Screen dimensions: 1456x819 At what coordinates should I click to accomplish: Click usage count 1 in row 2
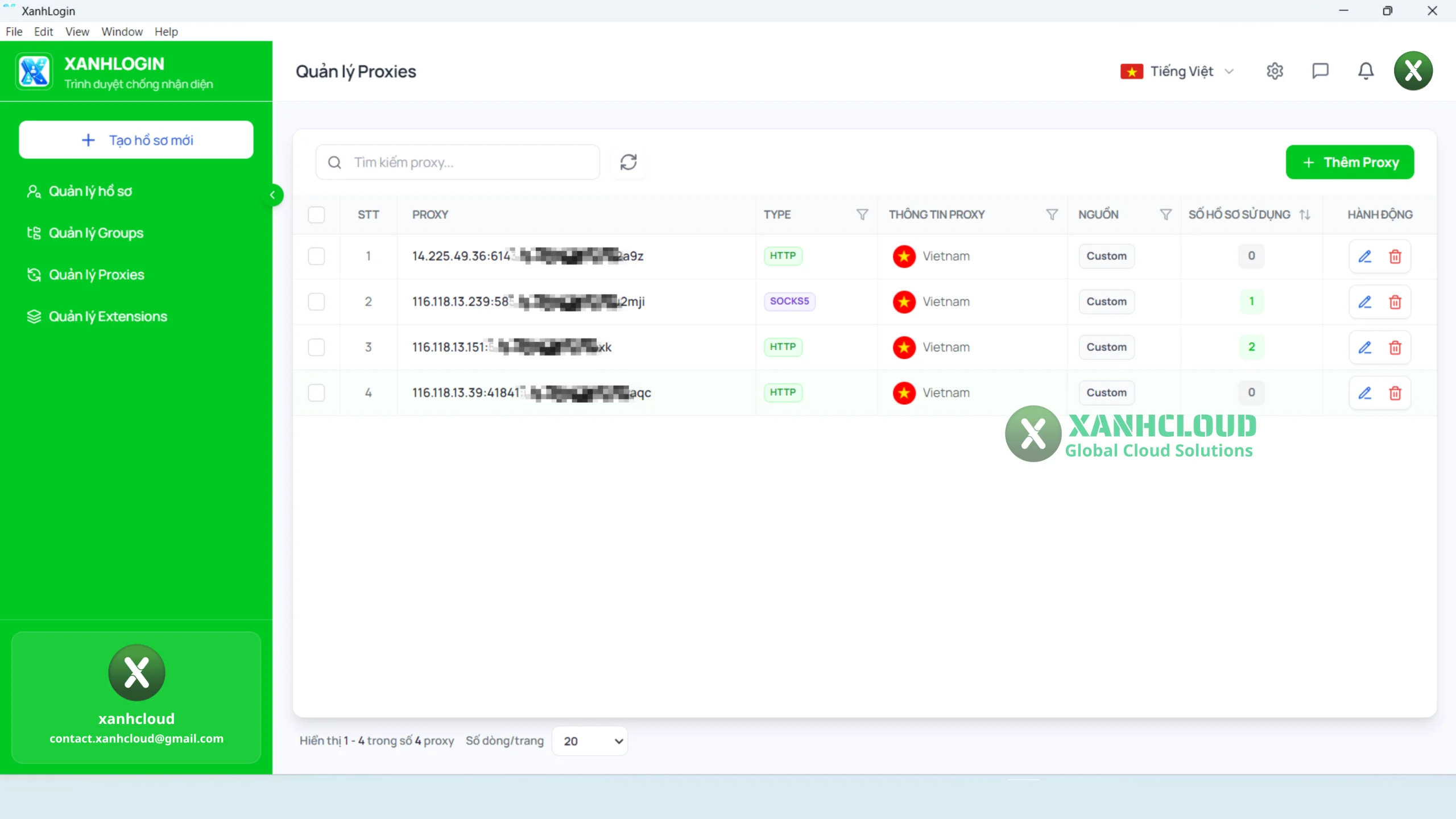pyautogui.click(x=1251, y=301)
